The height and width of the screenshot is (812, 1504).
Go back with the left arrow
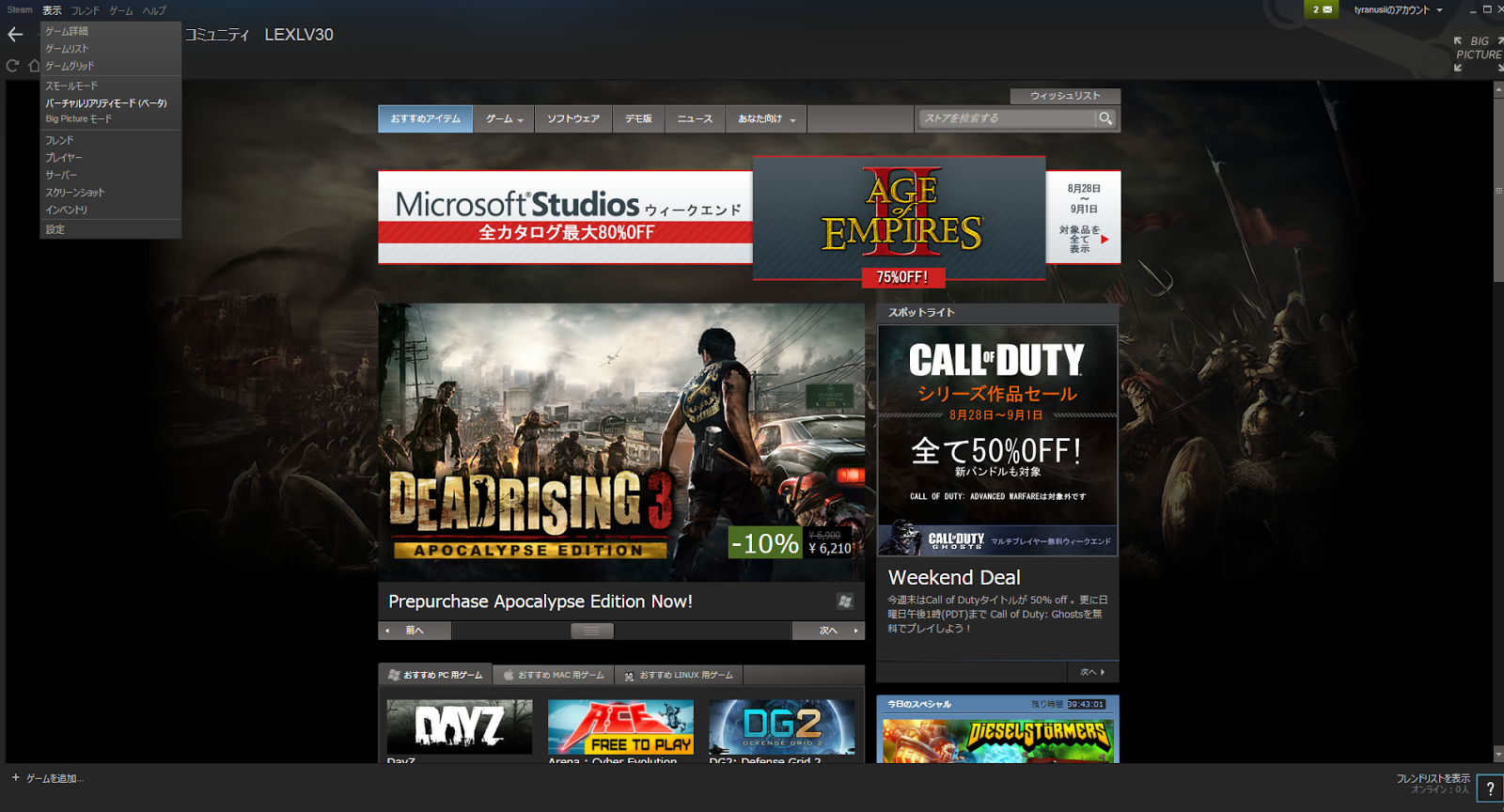[x=15, y=35]
